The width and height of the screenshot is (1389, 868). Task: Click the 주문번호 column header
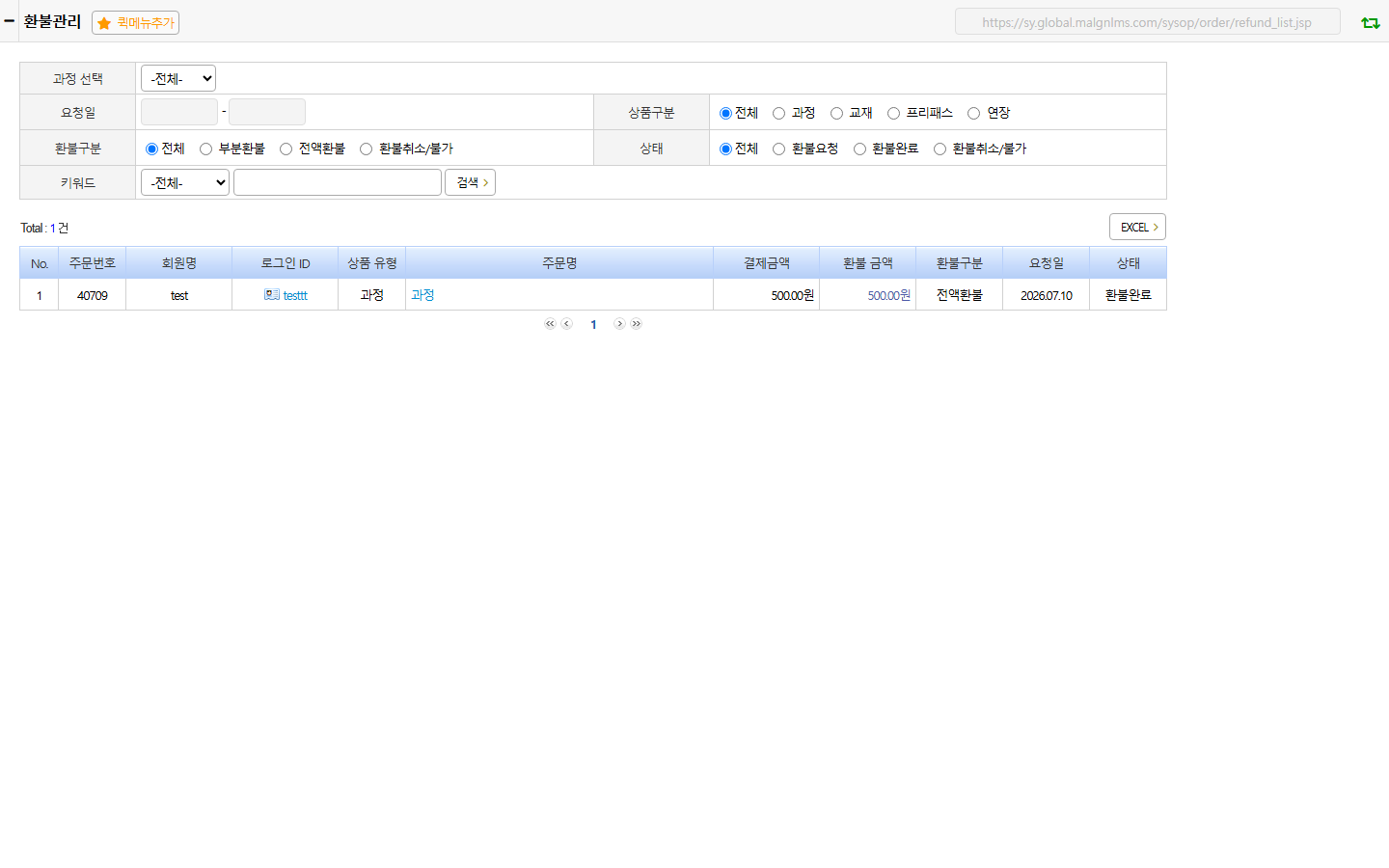[x=93, y=263]
